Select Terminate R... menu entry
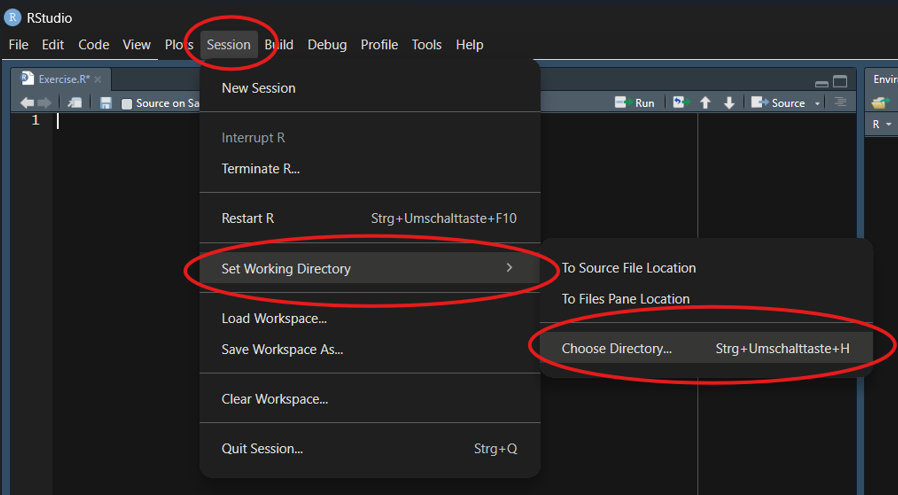This screenshot has height=495, width=898. pos(370,169)
